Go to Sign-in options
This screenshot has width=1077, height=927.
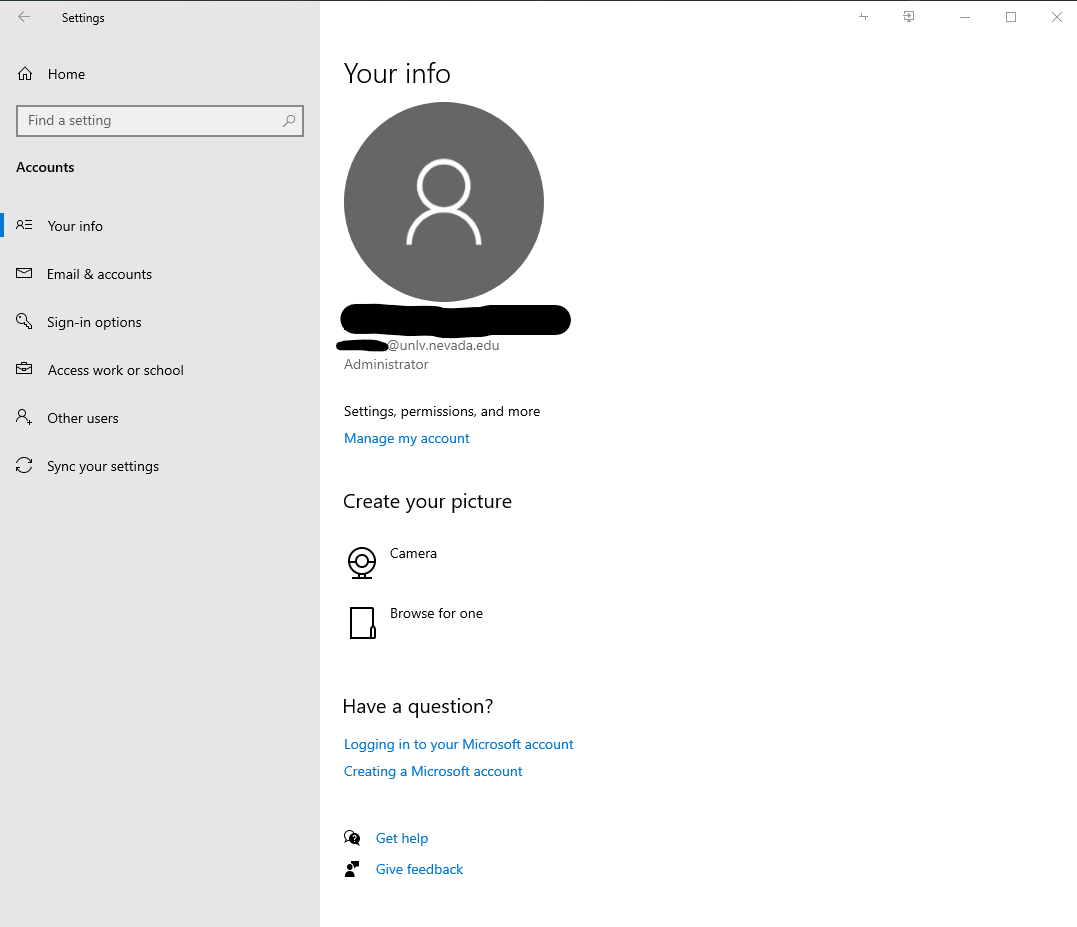click(94, 322)
